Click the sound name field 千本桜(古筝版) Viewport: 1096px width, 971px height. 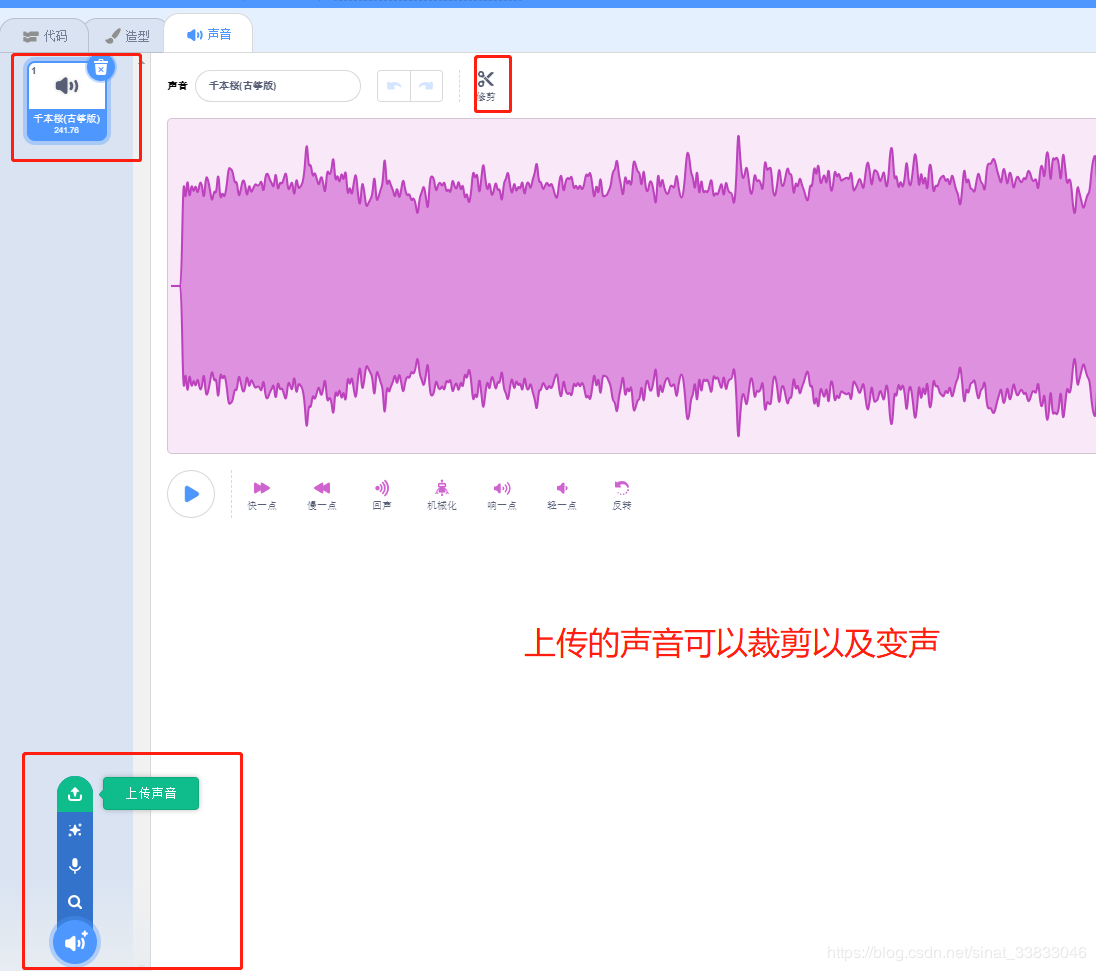coord(277,86)
